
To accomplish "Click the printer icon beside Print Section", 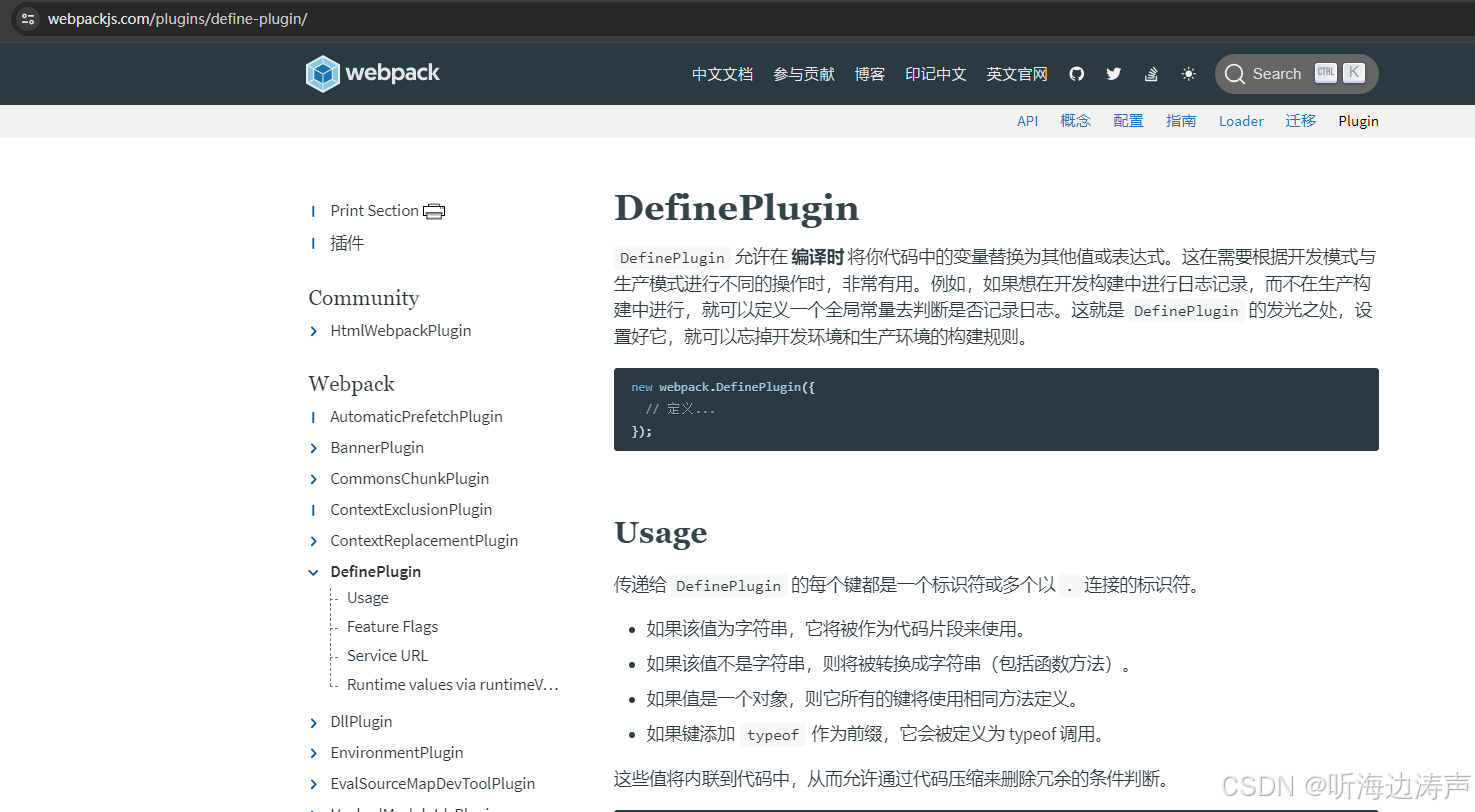I will [x=434, y=211].
